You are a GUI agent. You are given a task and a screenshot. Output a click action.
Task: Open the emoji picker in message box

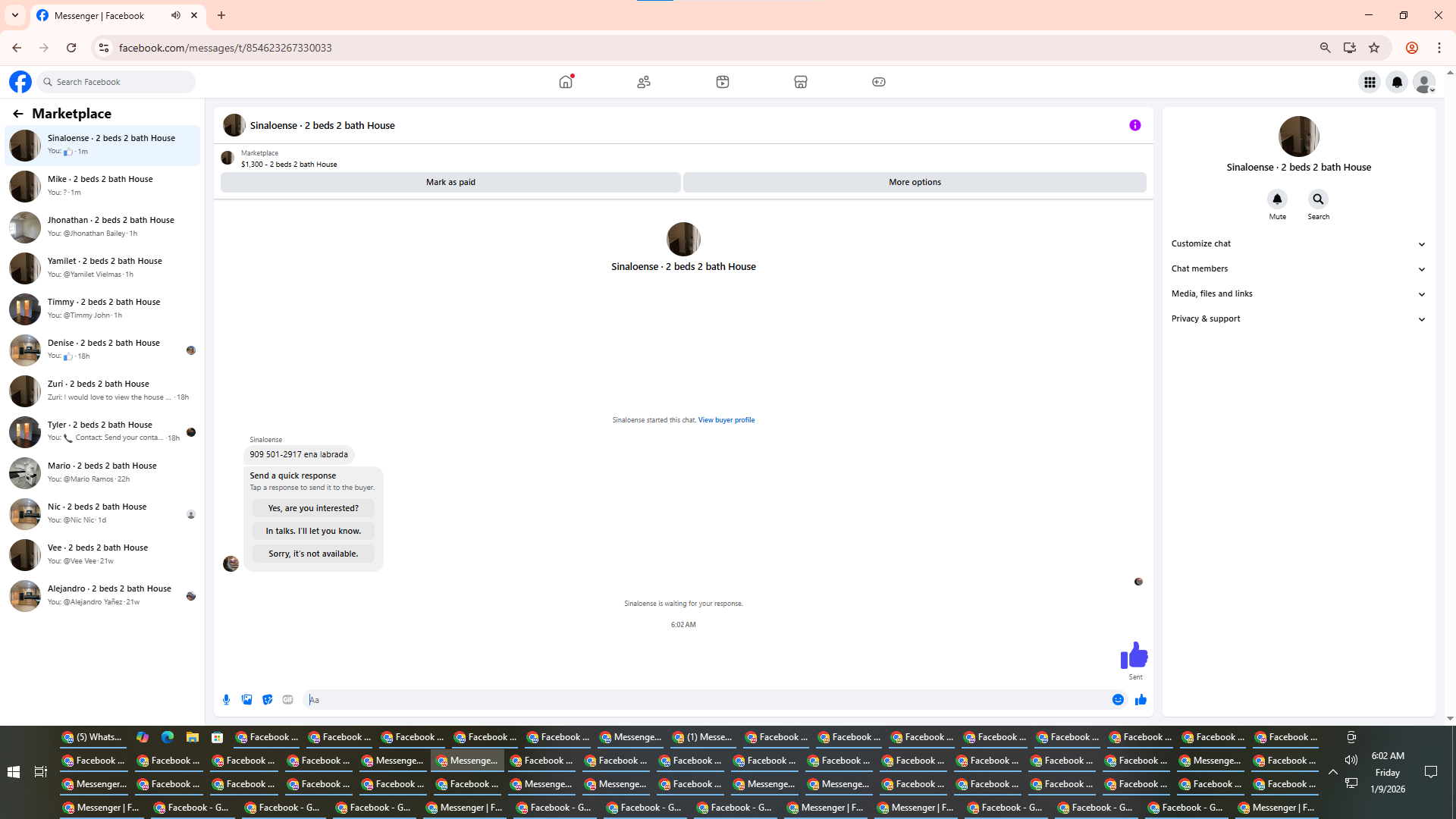point(1118,699)
